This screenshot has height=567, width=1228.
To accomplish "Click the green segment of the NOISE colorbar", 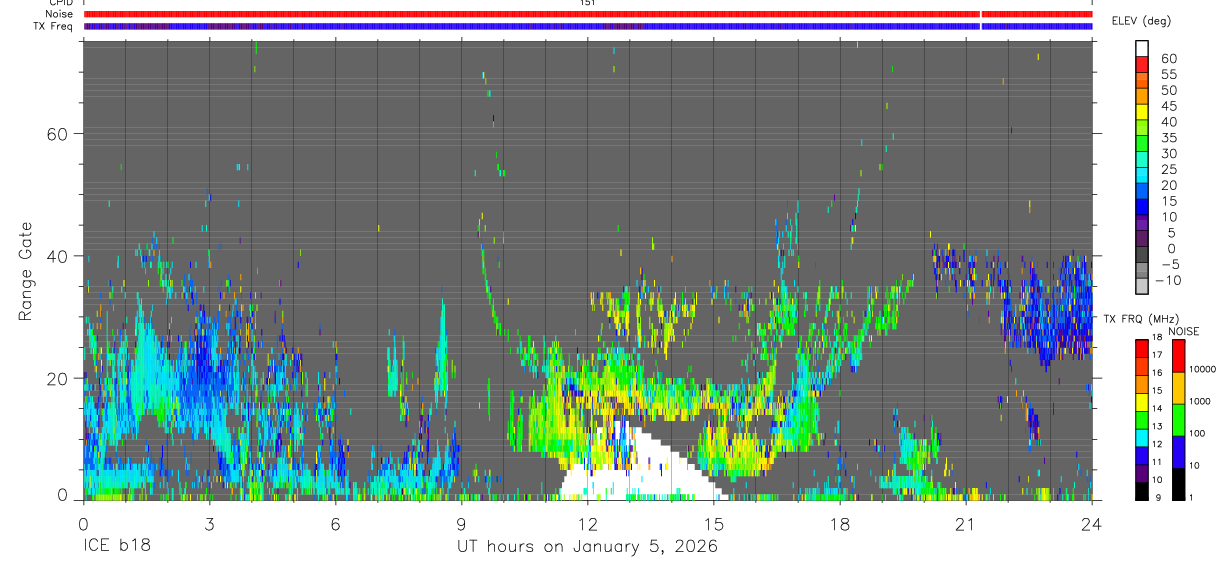I will tap(1177, 420).
